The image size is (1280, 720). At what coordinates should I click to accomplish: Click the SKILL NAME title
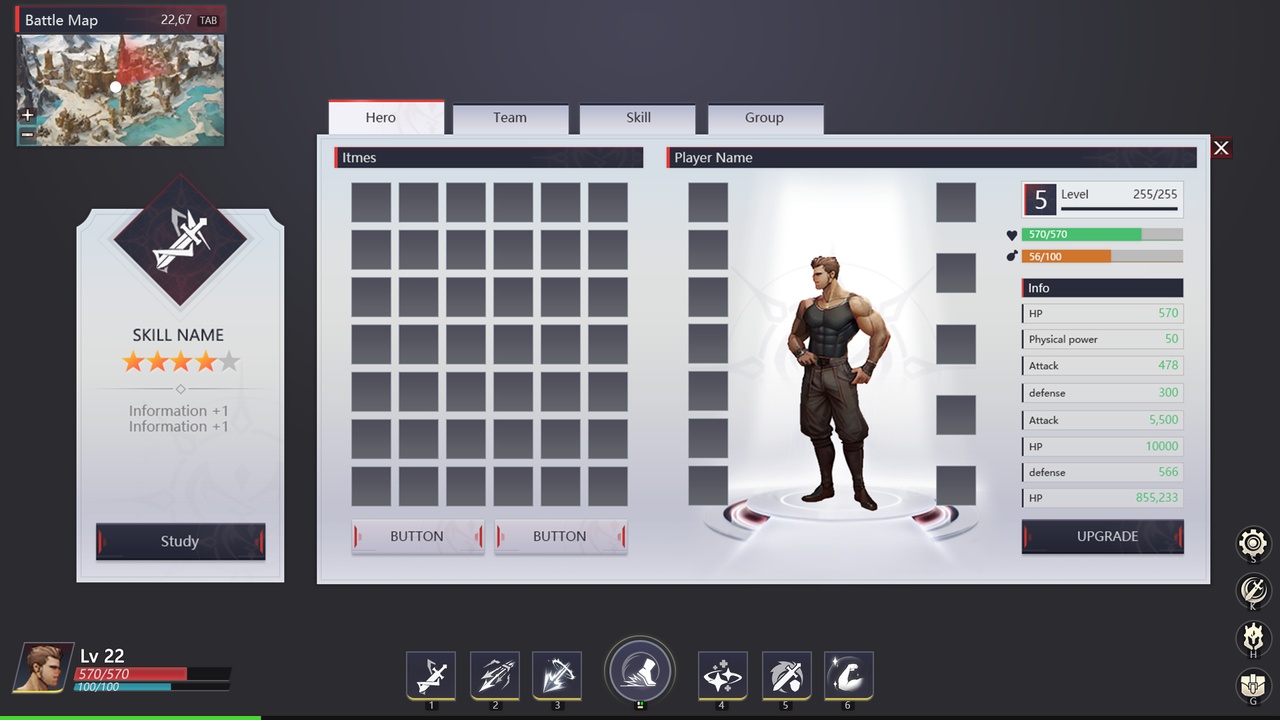tap(178, 335)
